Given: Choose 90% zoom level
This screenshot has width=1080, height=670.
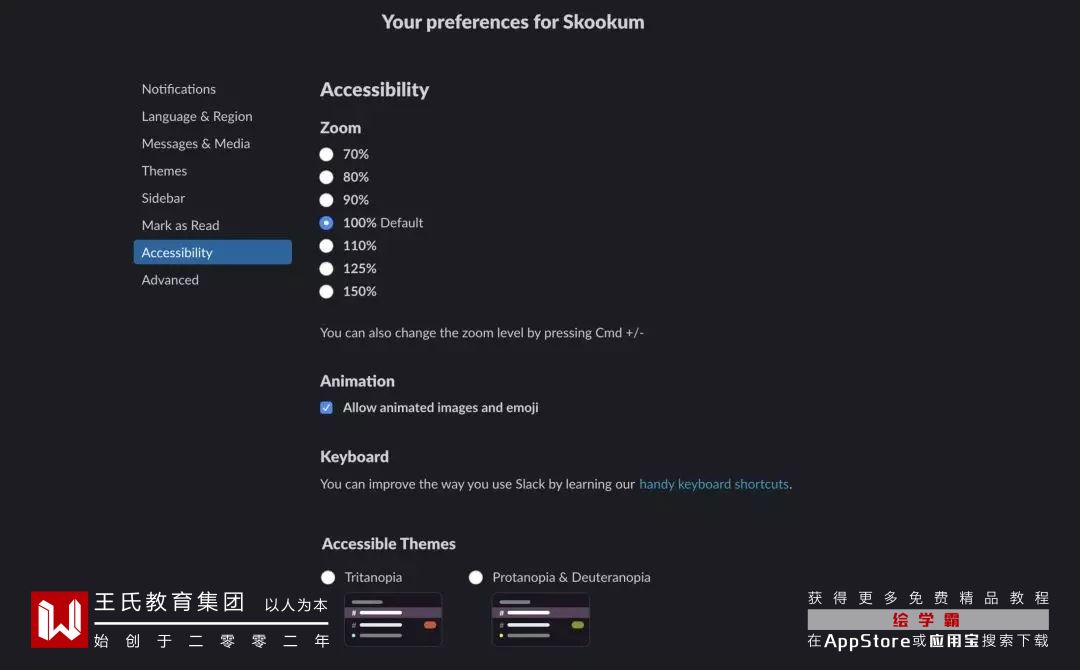Looking at the screenshot, I should [x=326, y=200].
